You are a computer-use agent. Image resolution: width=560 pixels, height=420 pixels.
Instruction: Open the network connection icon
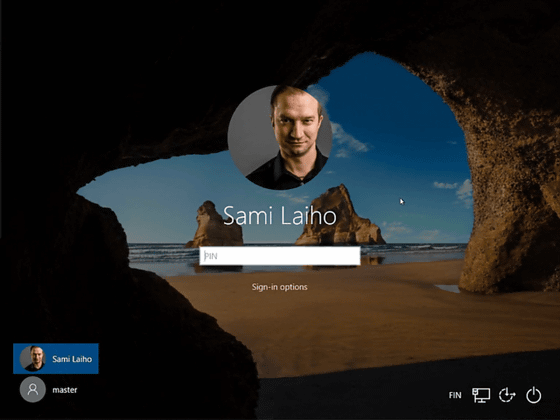point(481,395)
